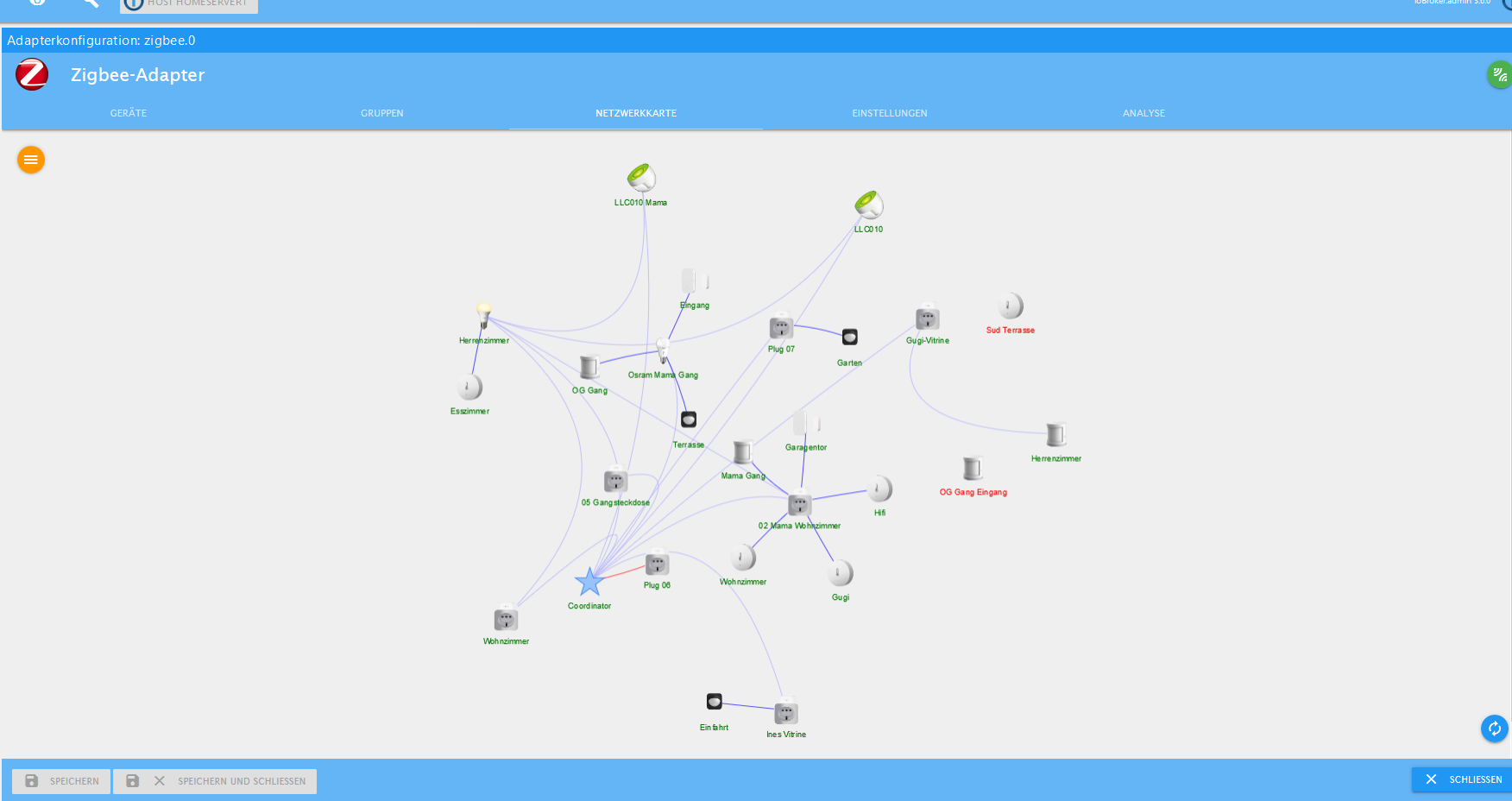Image resolution: width=1512 pixels, height=801 pixels.
Task: Click the green pairing status icon
Action: [1500, 75]
